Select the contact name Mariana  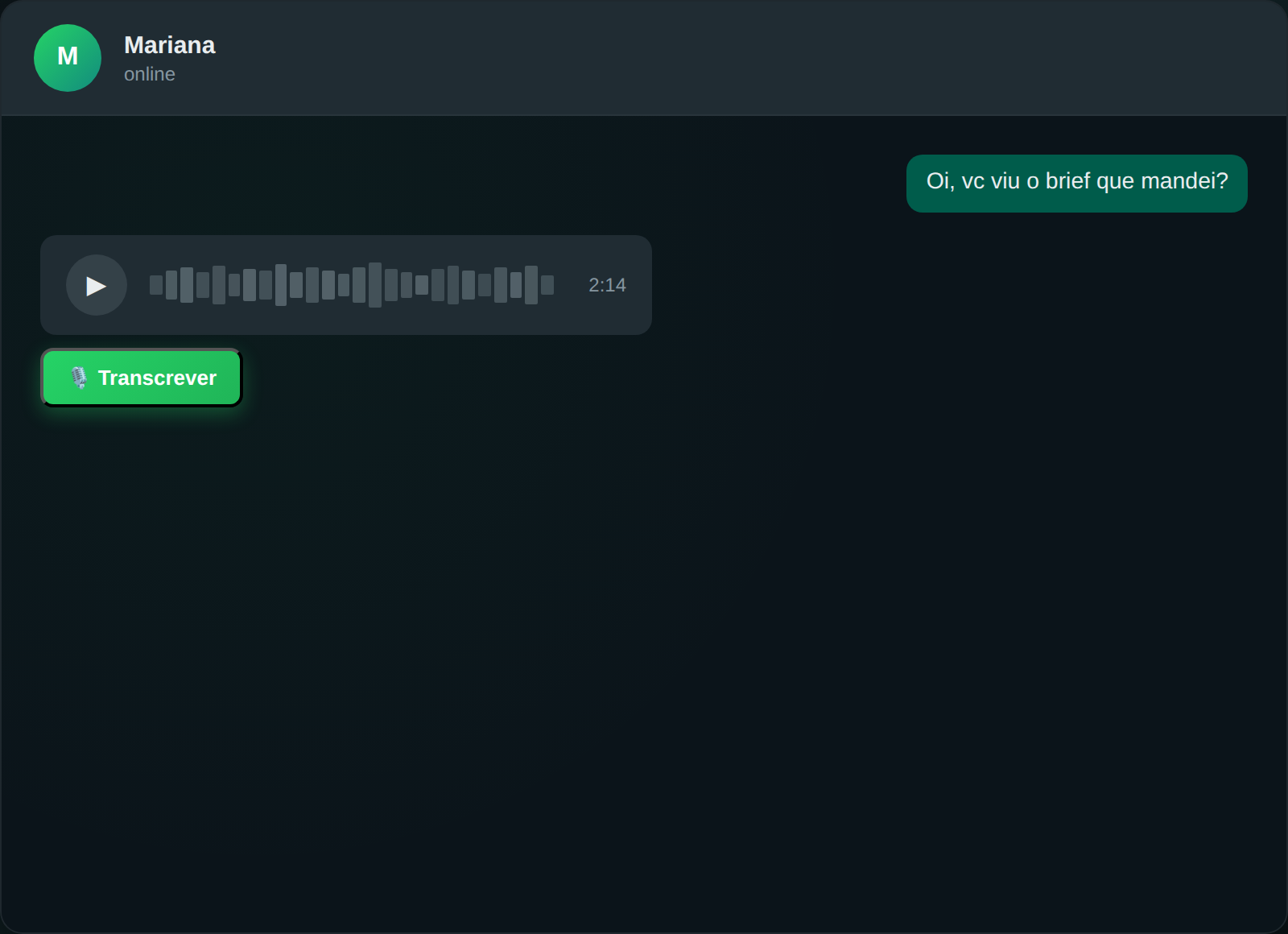(x=170, y=45)
